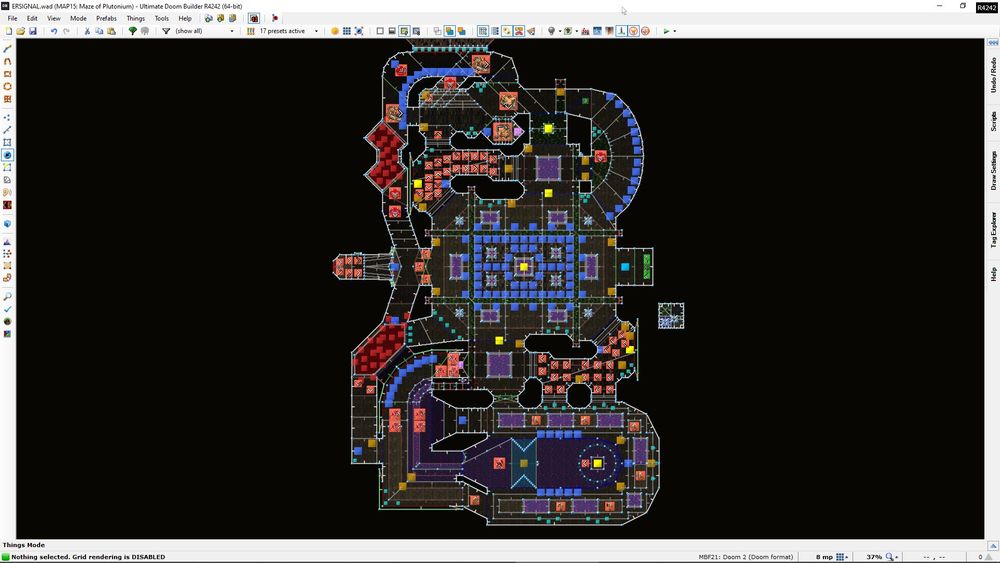Open the Undo / Redo side panel tab
1000x563 pixels.
click(x=993, y=75)
